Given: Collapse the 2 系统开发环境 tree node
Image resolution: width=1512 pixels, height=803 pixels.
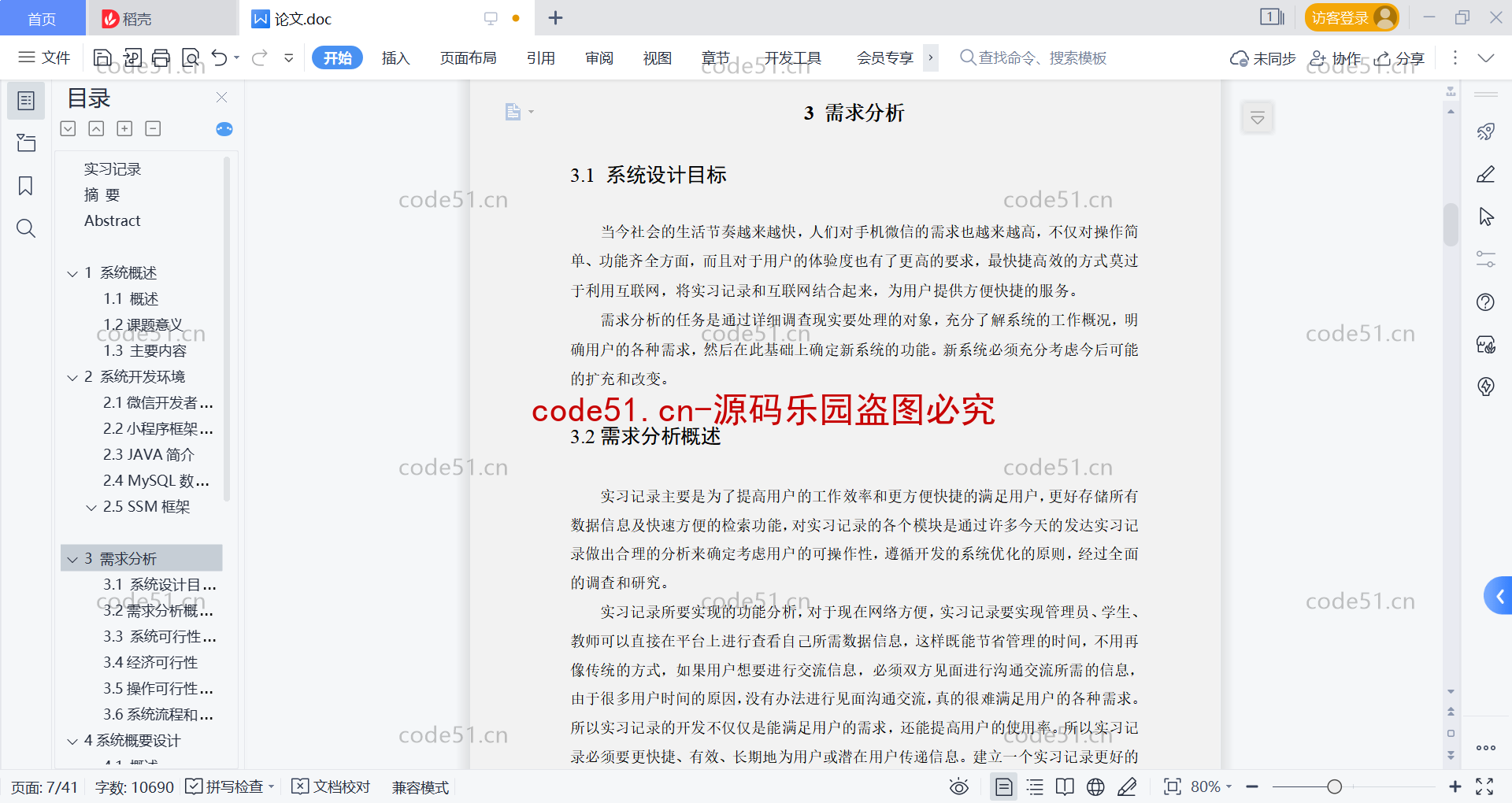Looking at the screenshot, I should [72, 377].
